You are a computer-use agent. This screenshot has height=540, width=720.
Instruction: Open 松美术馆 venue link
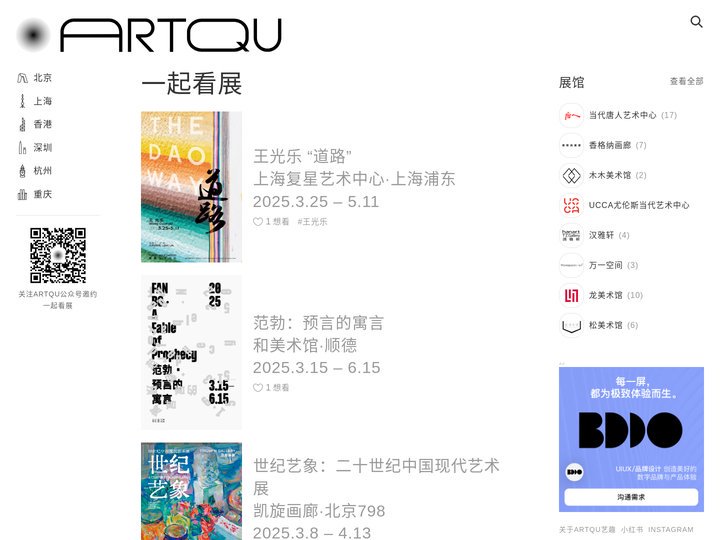[x=605, y=325]
